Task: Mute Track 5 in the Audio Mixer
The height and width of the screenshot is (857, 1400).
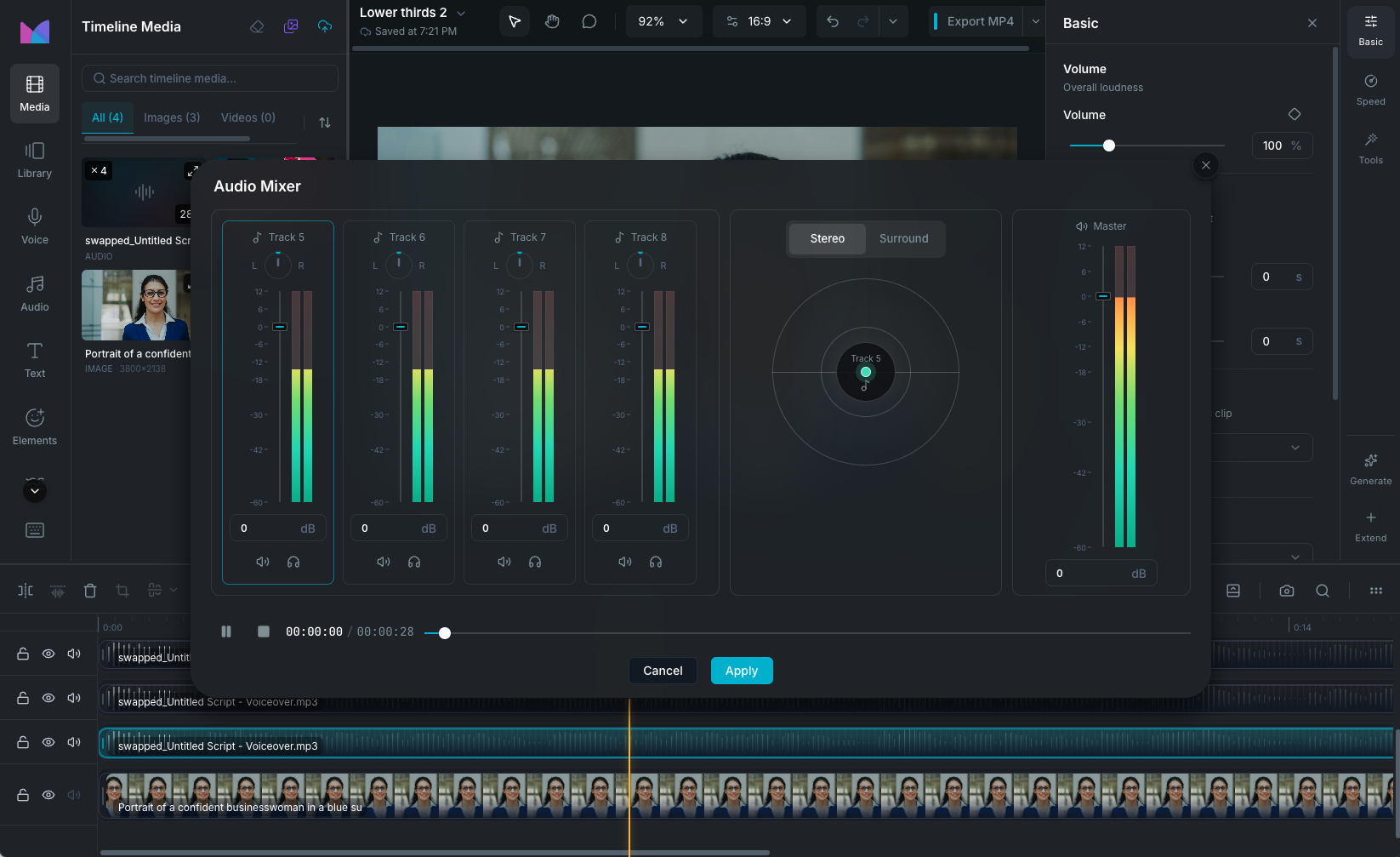Action: click(x=262, y=562)
